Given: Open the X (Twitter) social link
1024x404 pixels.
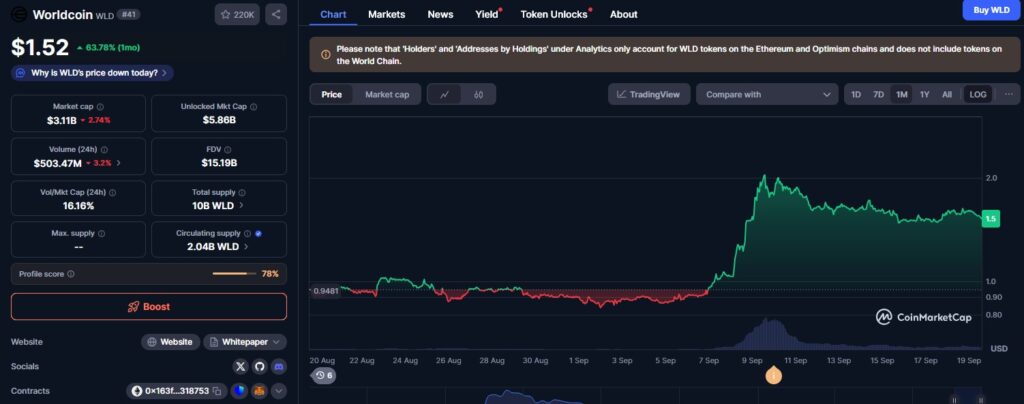Looking at the screenshot, I should click(241, 366).
